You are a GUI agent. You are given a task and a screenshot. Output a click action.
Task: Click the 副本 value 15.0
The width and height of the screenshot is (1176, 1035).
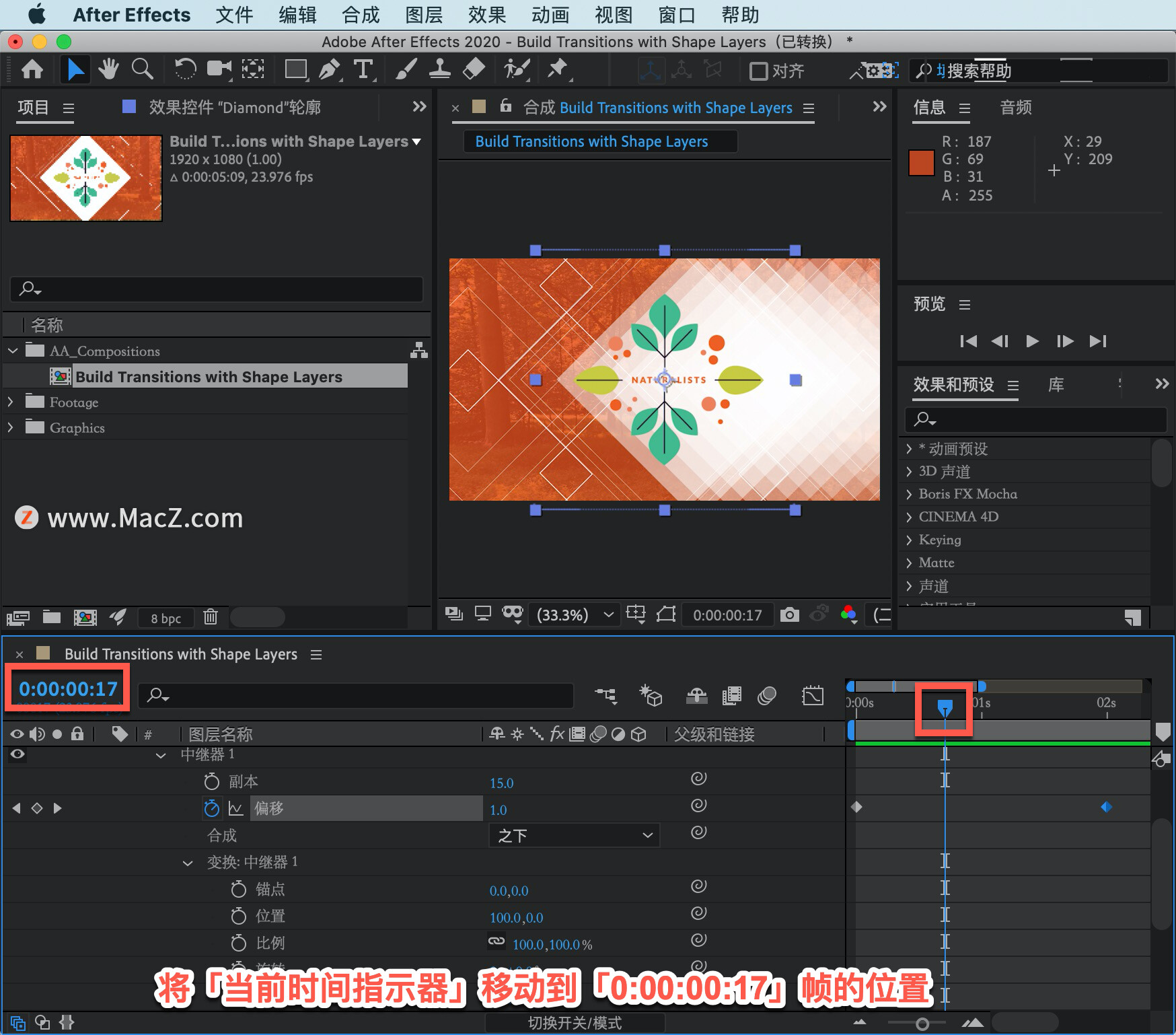coord(501,783)
